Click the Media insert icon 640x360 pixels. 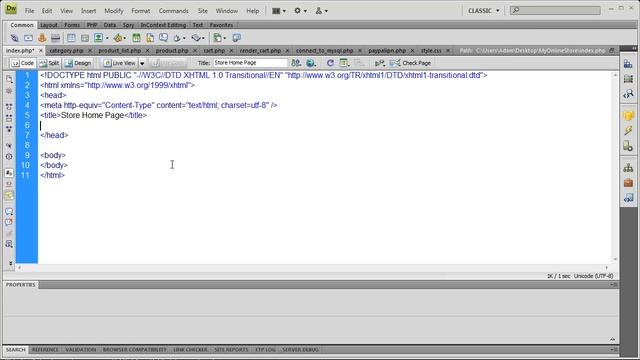point(118,38)
